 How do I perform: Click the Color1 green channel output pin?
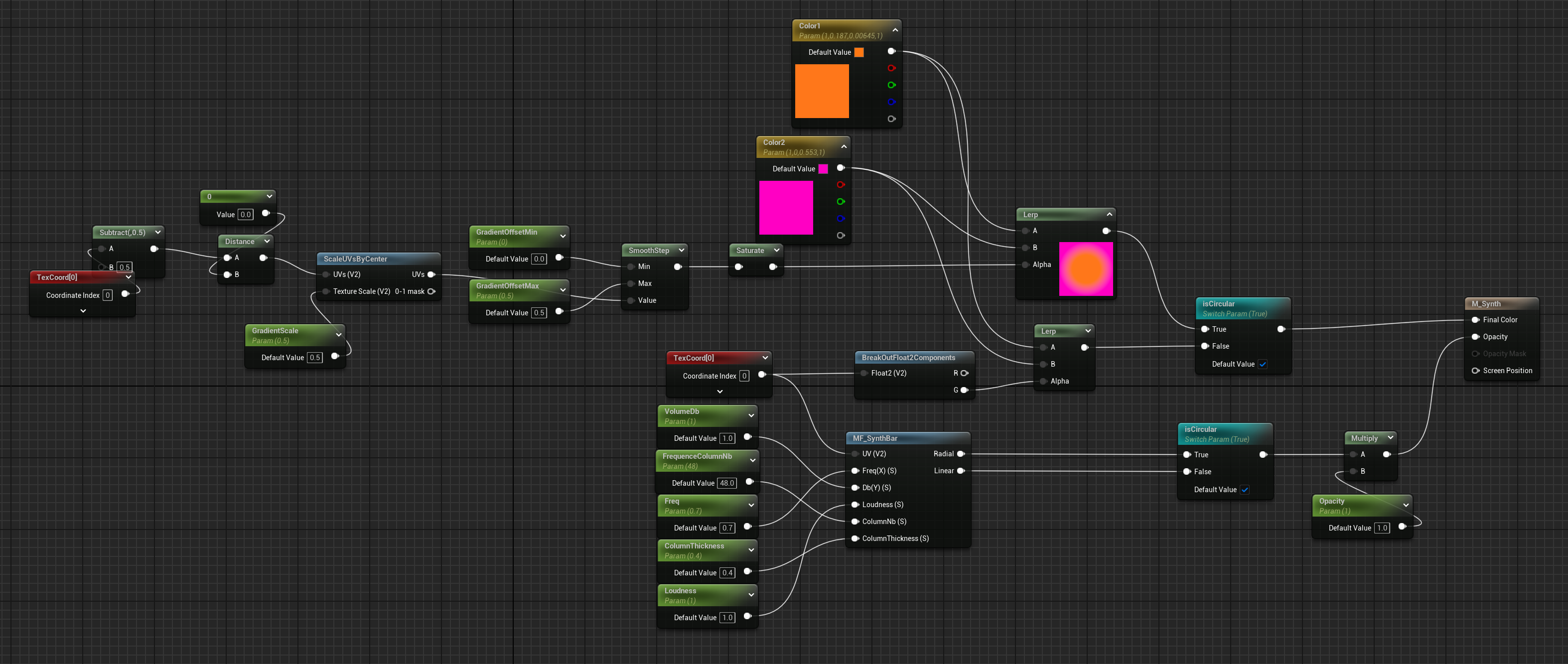[x=891, y=85]
